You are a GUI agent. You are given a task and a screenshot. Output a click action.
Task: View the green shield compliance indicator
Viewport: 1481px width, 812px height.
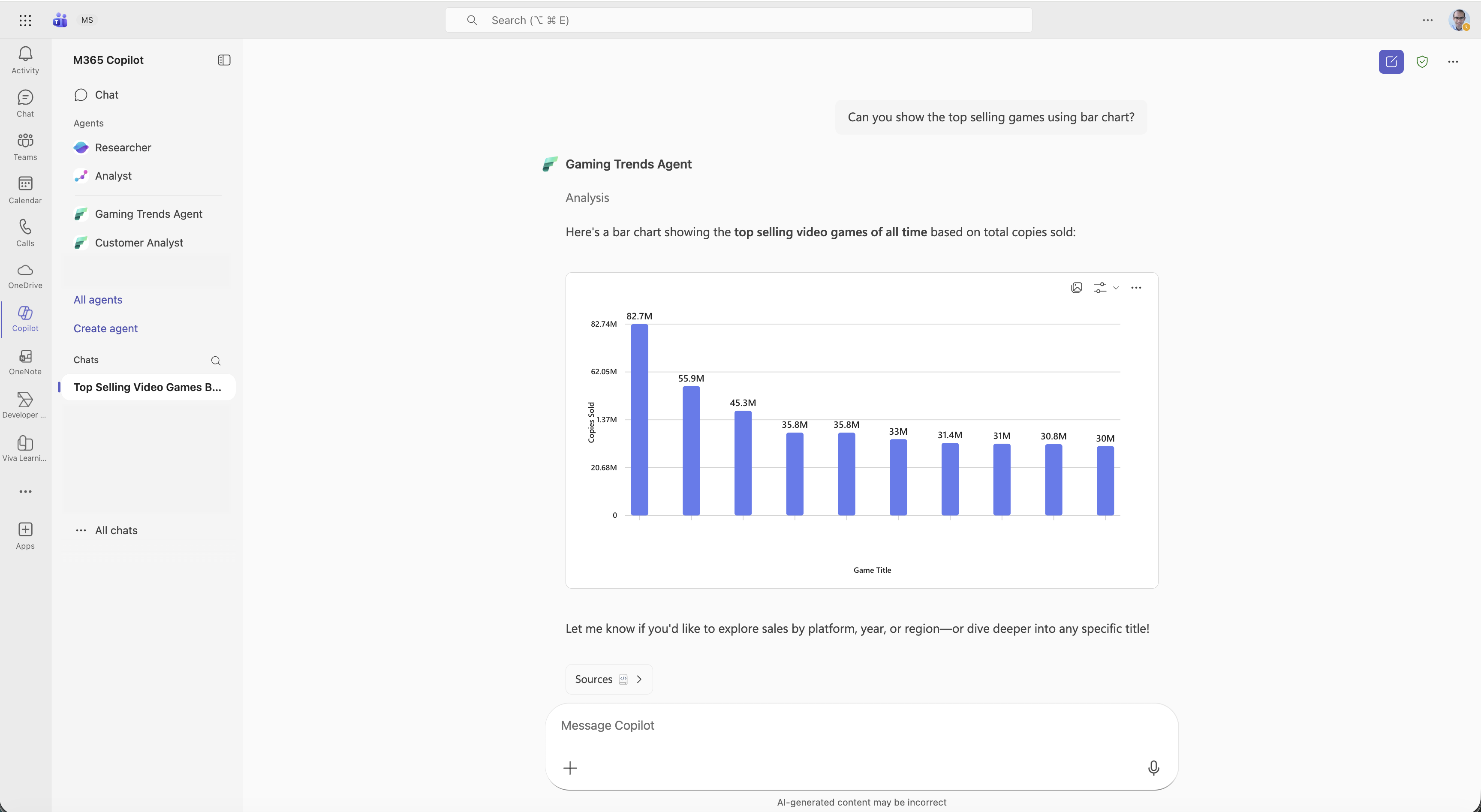point(1422,61)
